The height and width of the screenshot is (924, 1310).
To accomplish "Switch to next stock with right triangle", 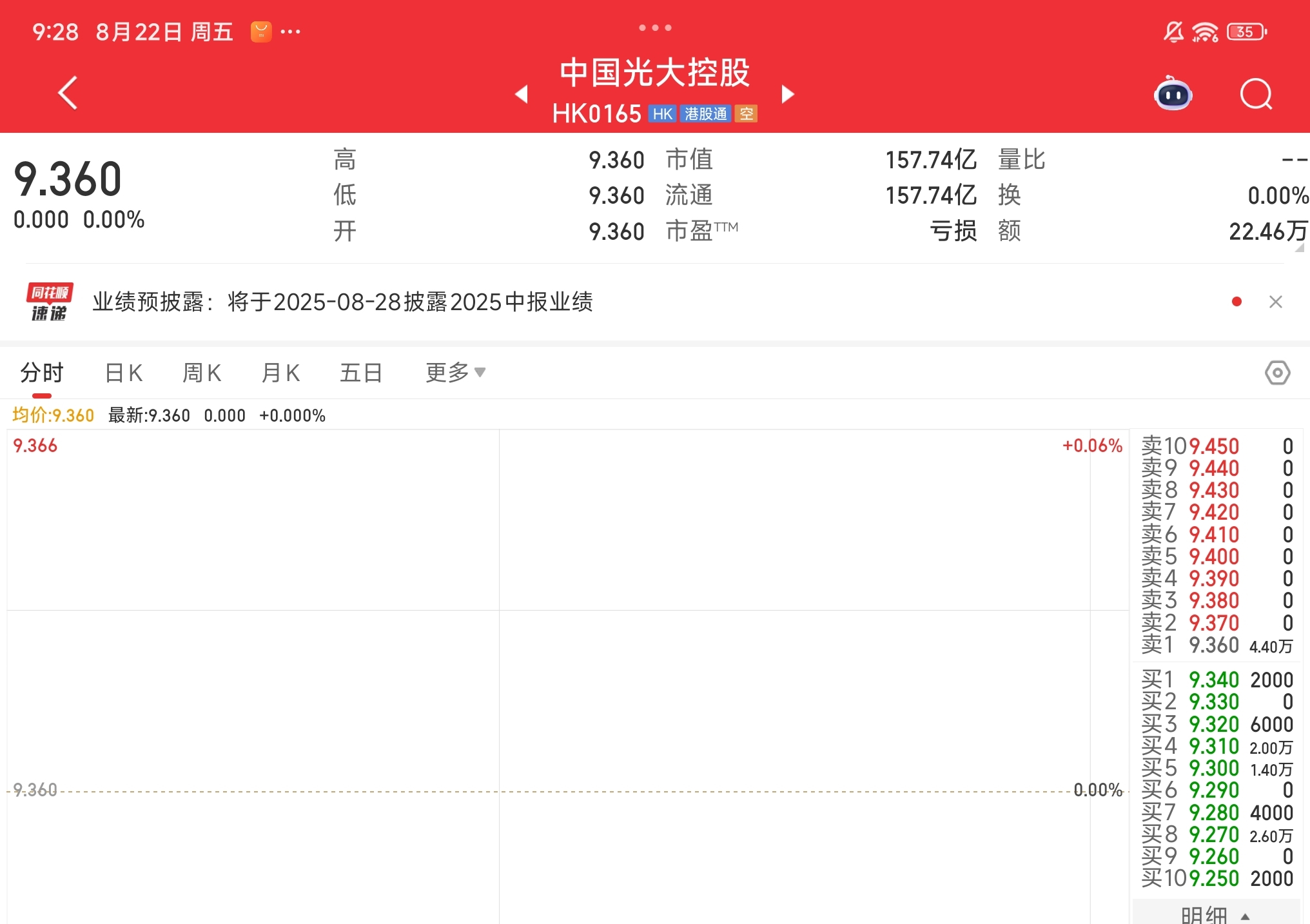I will pyautogui.click(x=787, y=94).
